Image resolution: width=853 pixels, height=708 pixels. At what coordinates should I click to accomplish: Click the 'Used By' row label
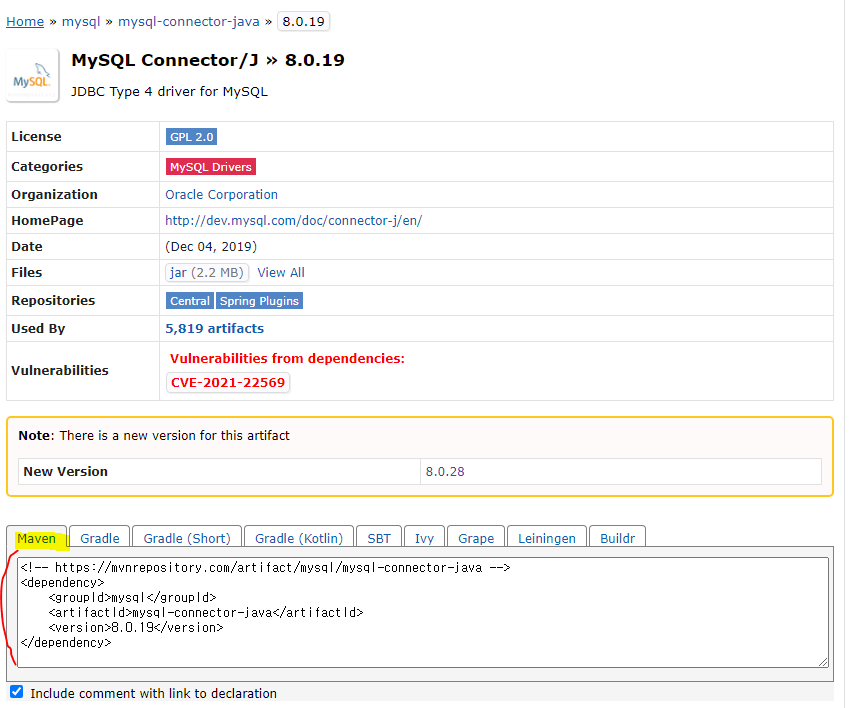[38, 329]
